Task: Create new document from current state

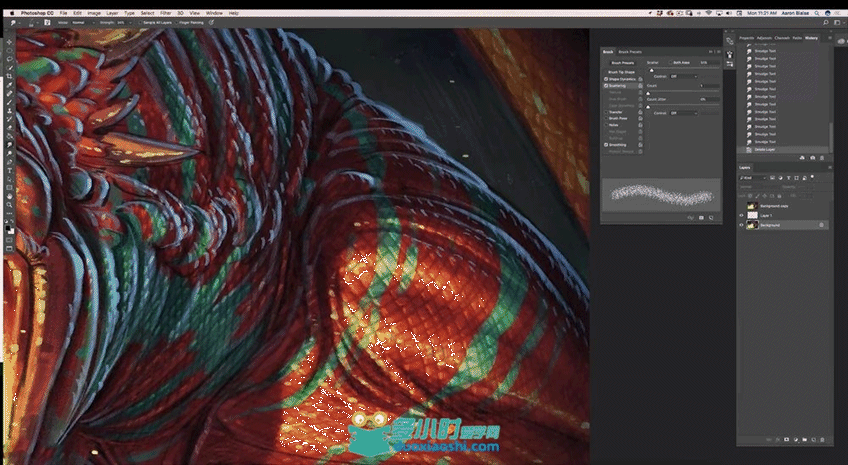Action: (802, 158)
